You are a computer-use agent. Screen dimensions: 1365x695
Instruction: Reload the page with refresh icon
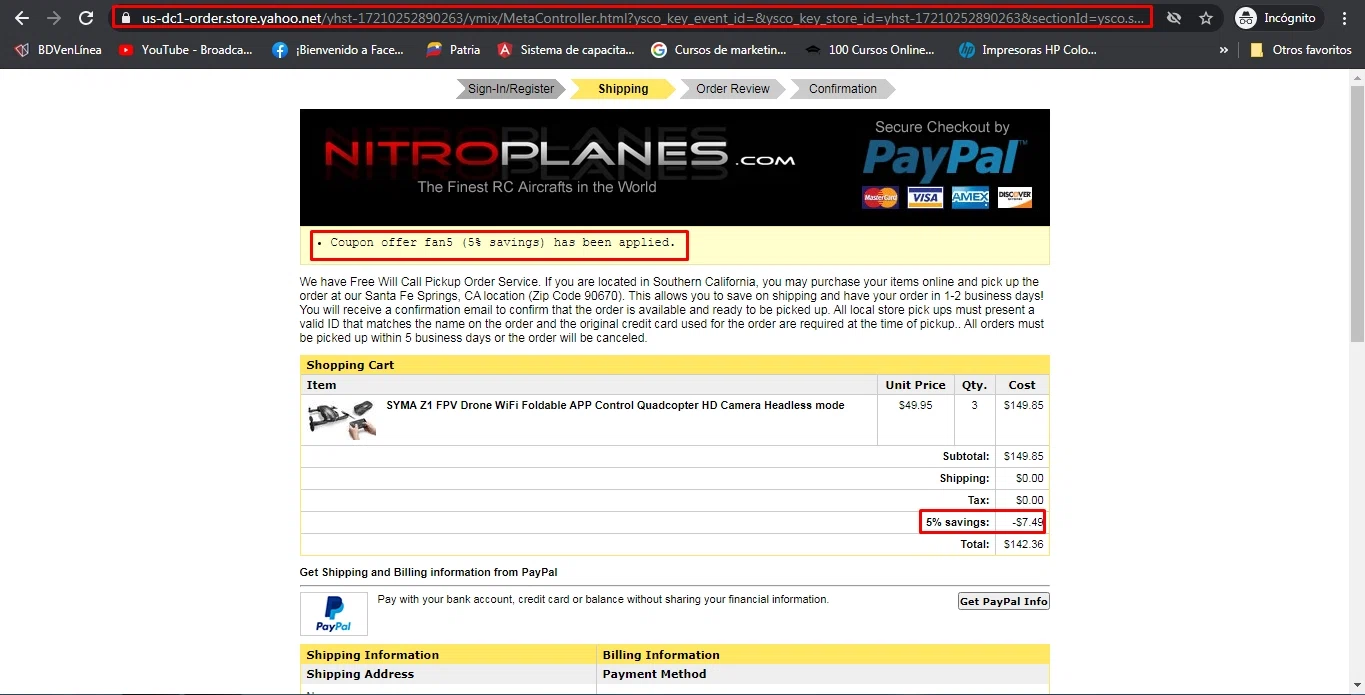pyautogui.click(x=86, y=18)
